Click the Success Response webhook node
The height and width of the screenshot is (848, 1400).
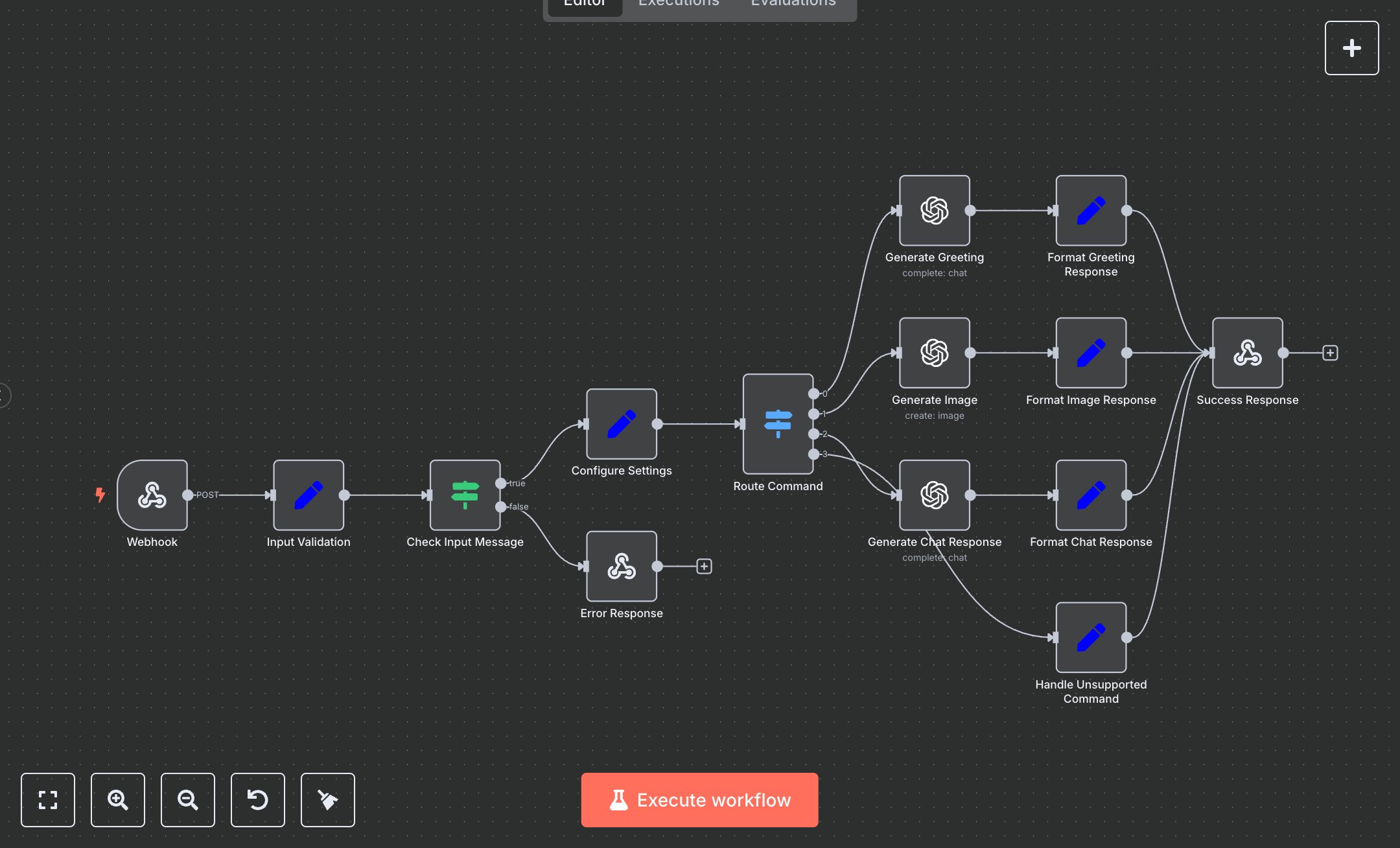click(1247, 353)
